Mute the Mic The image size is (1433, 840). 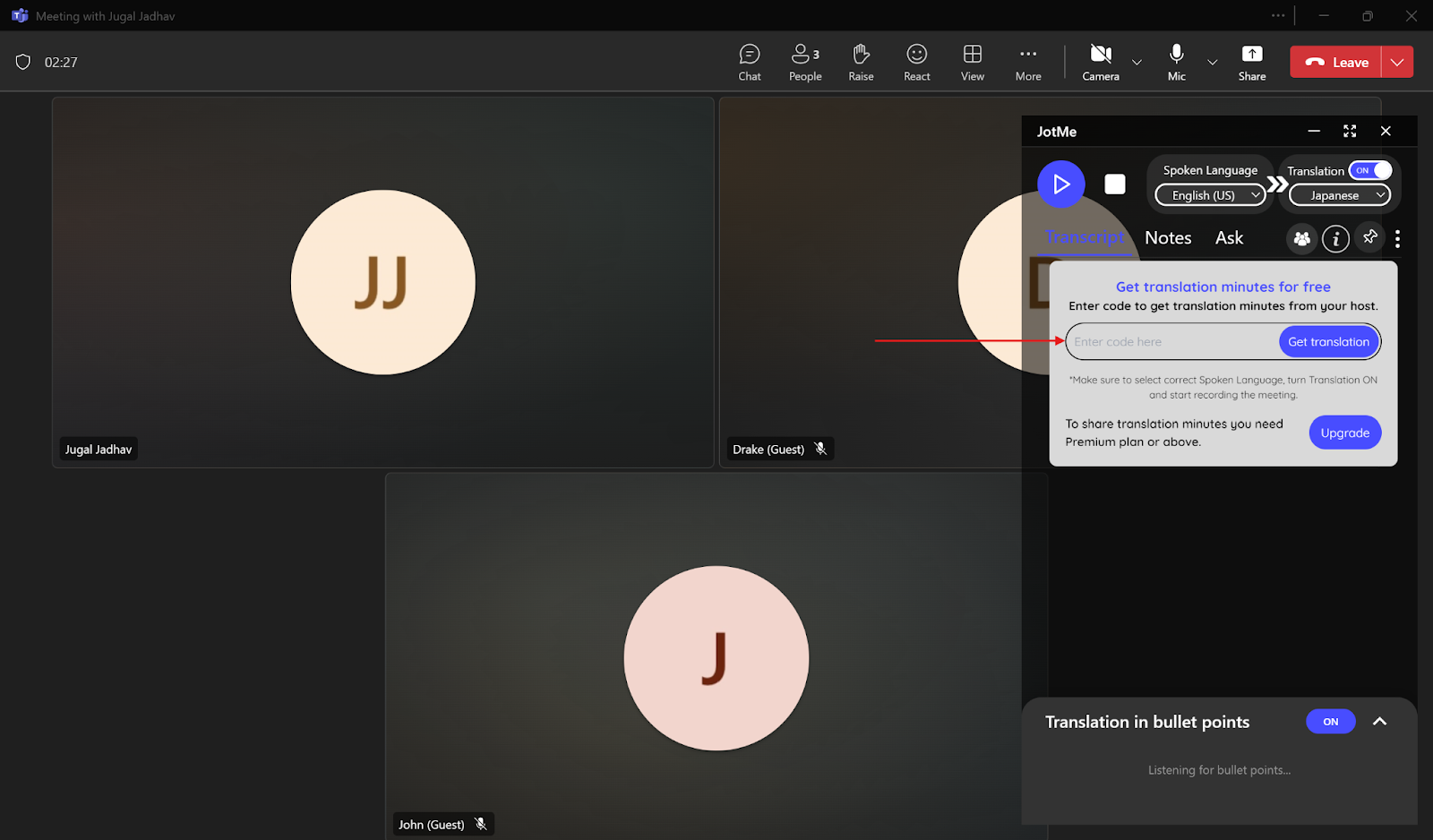pyautogui.click(x=1177, y=63)
